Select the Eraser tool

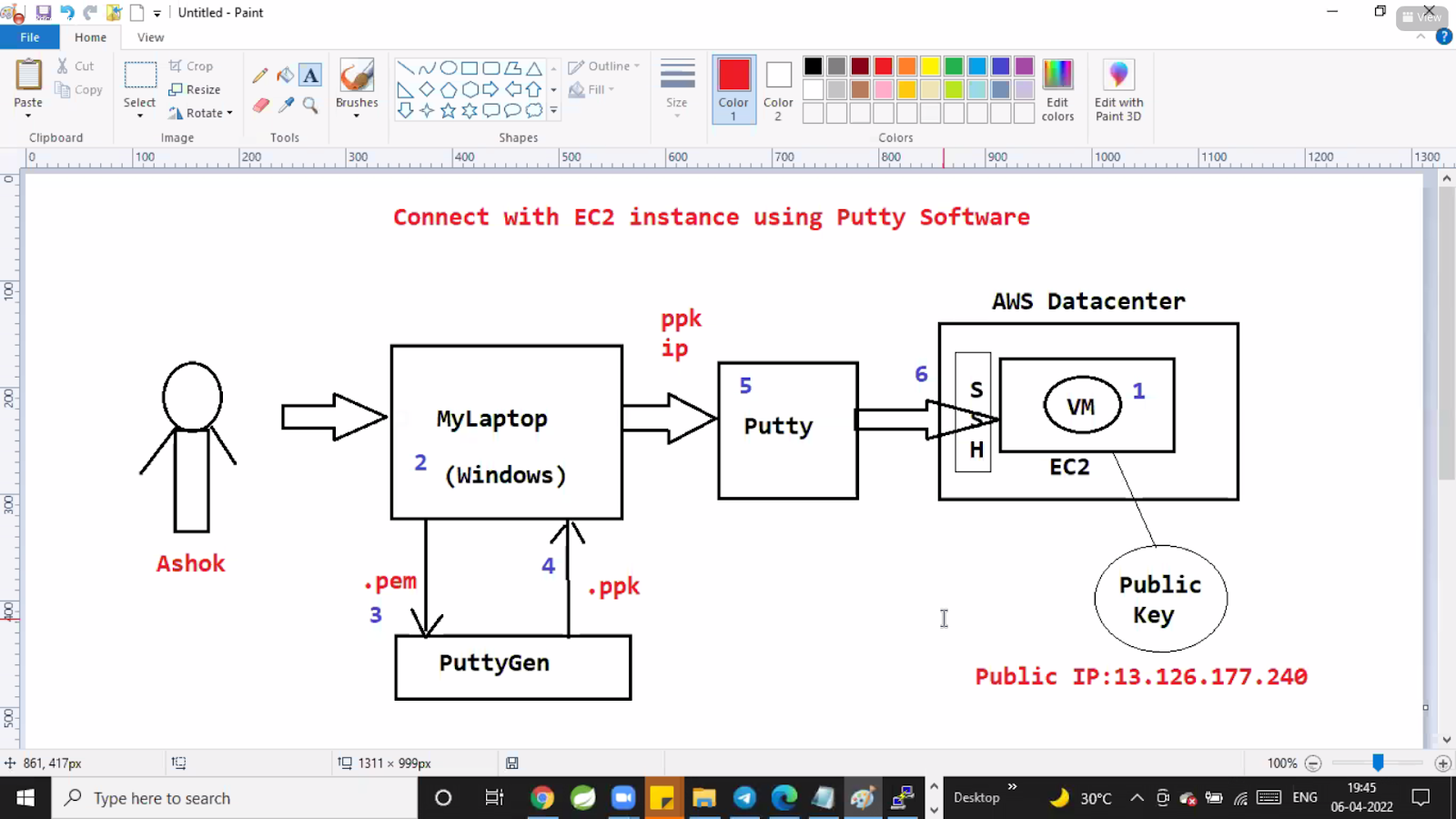260,106
